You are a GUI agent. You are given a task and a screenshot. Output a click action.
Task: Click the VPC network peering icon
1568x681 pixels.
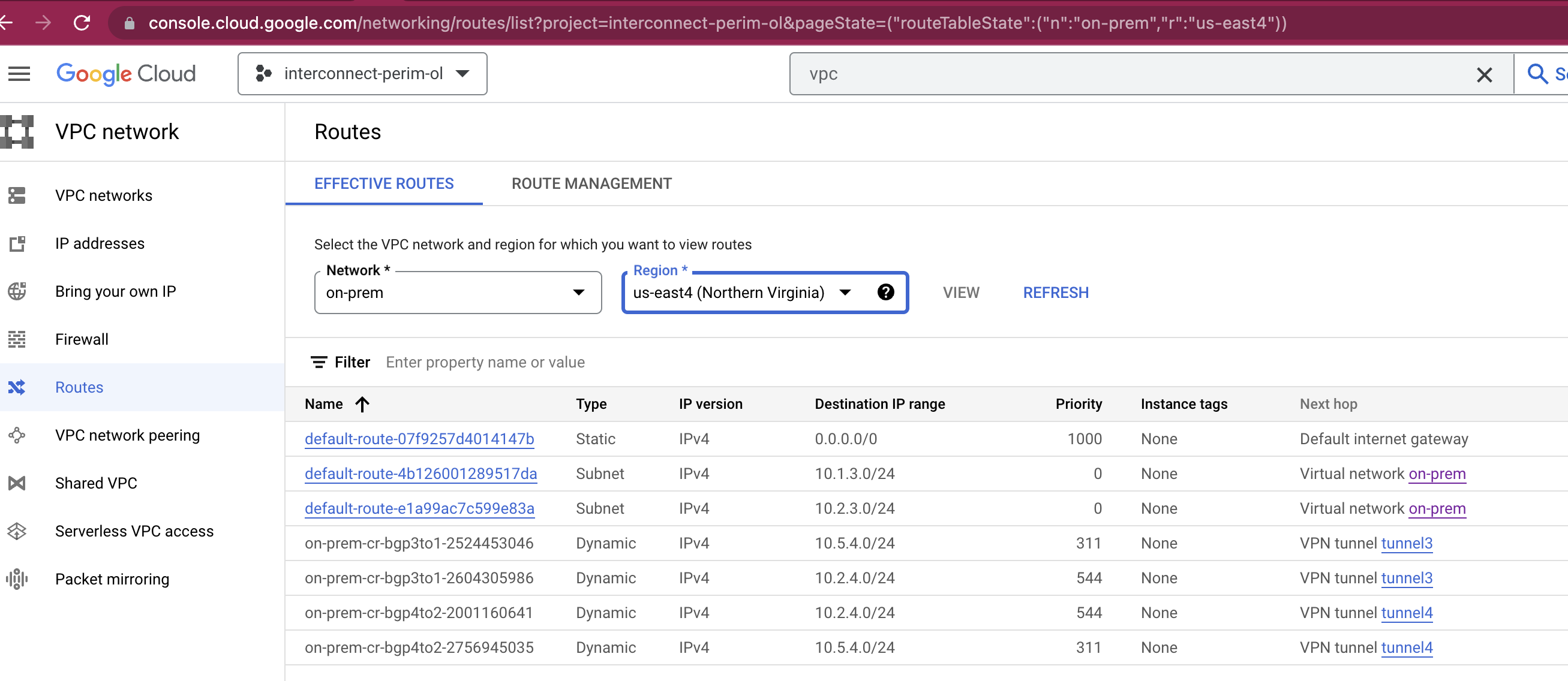point(17,435)
